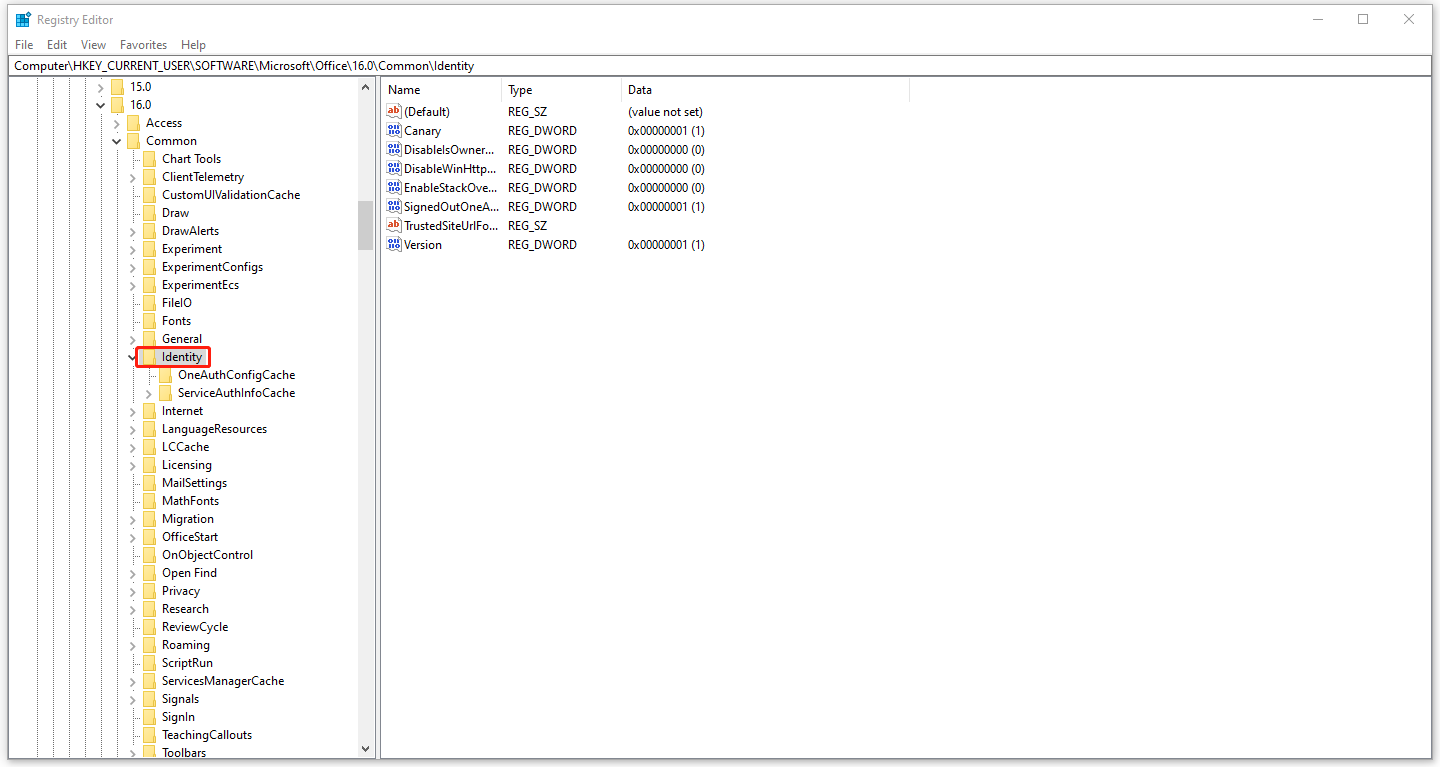The width and height of the screenshot is (1440, 767).
Task: Expand the LanguageResources key
Action: tap(133, 429)
